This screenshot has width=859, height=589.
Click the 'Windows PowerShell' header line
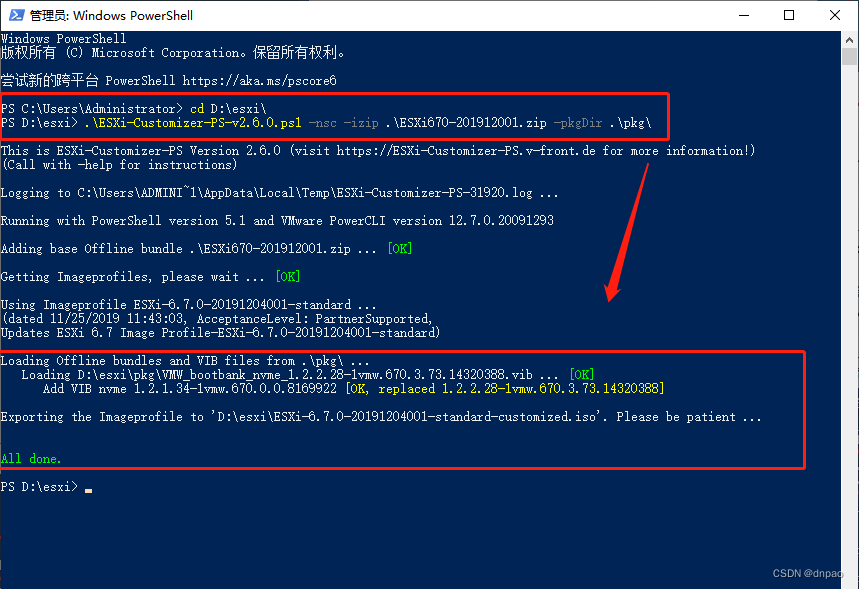64,39
